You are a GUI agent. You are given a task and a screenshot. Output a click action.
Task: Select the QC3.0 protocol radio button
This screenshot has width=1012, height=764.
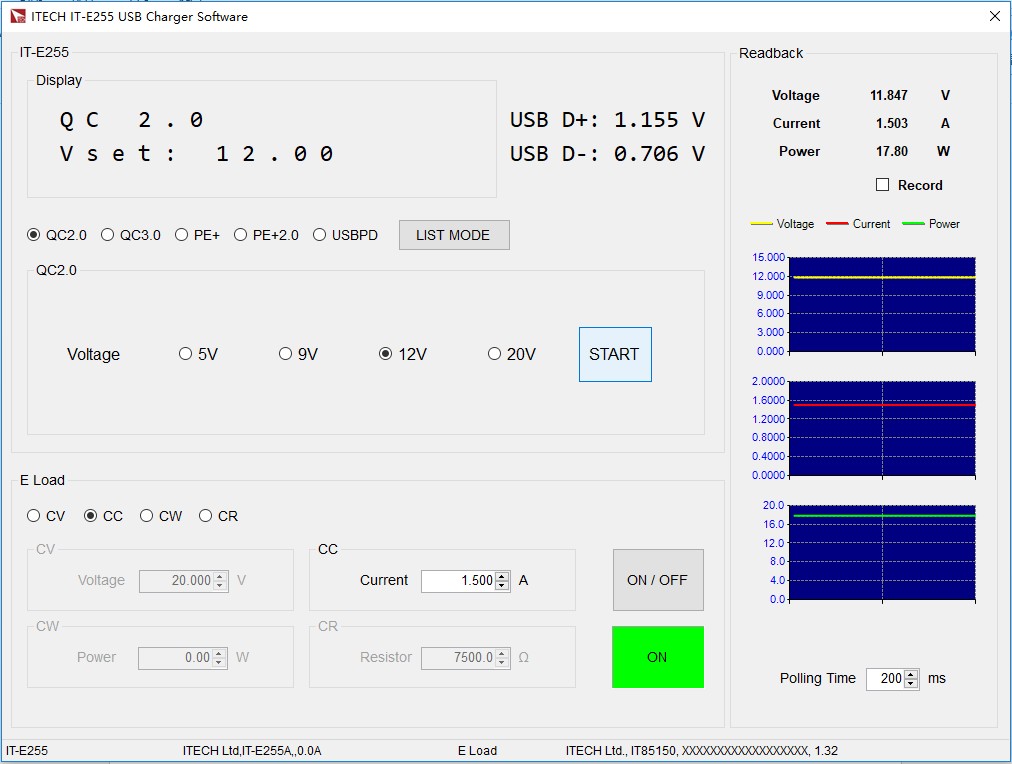pyautogui.click(x=108, y=235)
